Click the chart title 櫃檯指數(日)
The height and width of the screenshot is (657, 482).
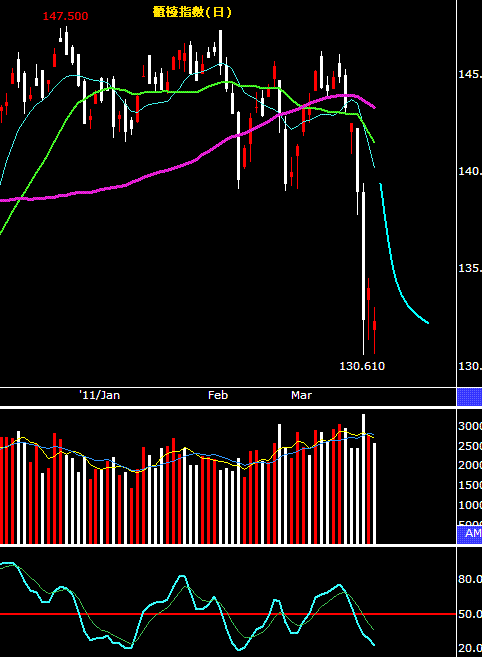(192, 12)
